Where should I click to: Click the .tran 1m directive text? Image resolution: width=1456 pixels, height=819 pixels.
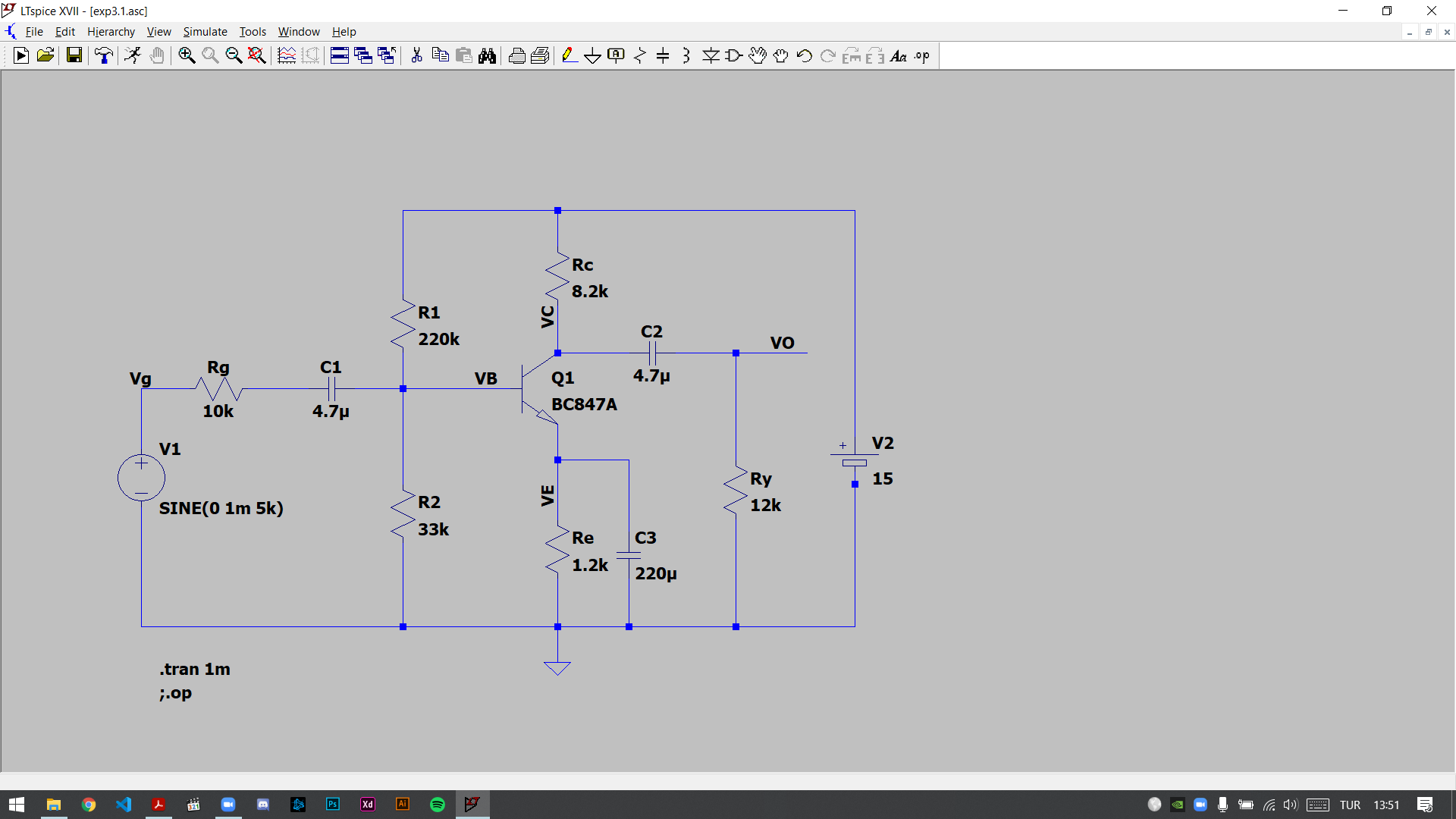(195, 669)
